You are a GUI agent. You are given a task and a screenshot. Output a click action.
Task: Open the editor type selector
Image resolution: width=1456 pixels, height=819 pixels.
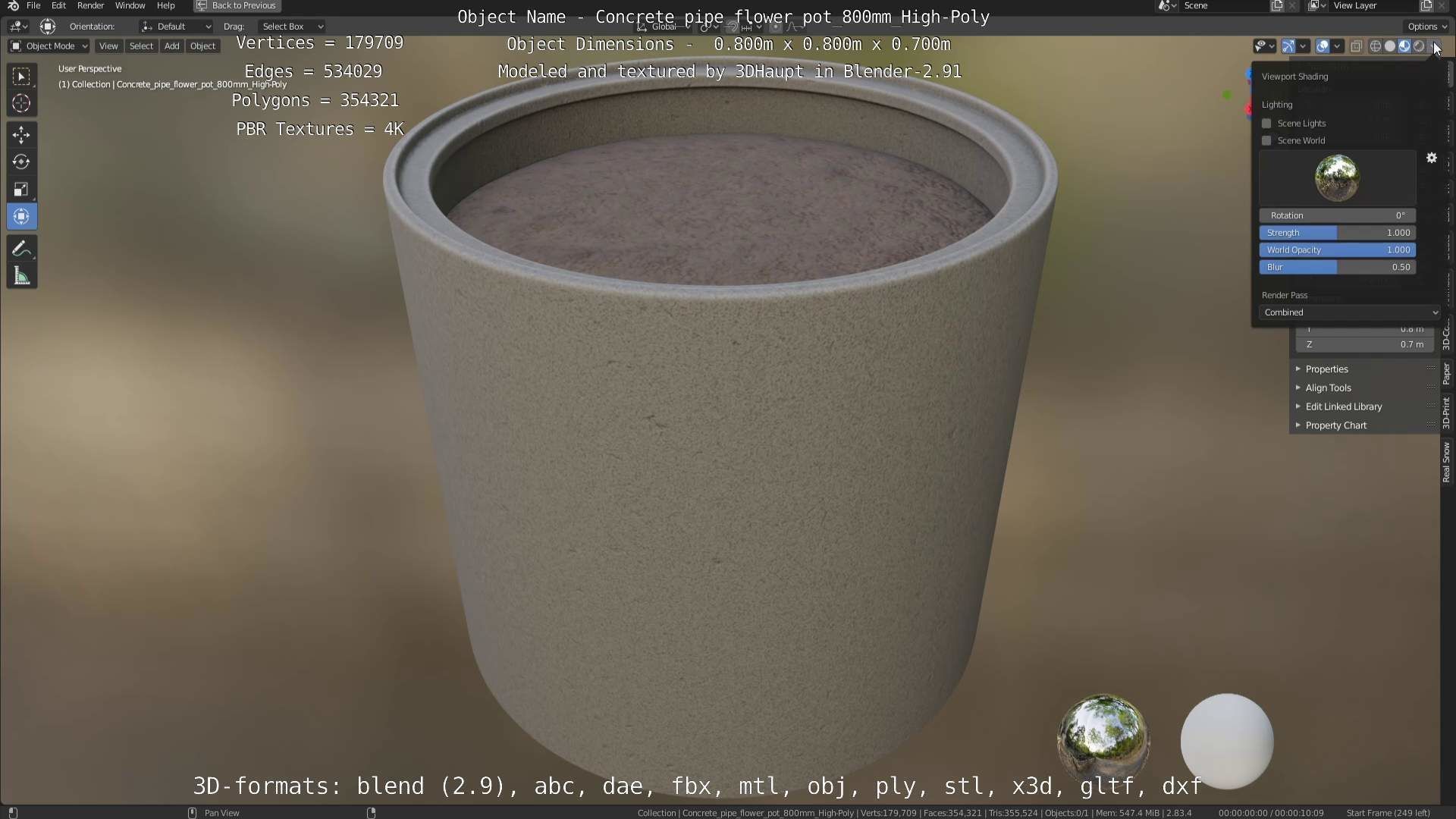18,27
